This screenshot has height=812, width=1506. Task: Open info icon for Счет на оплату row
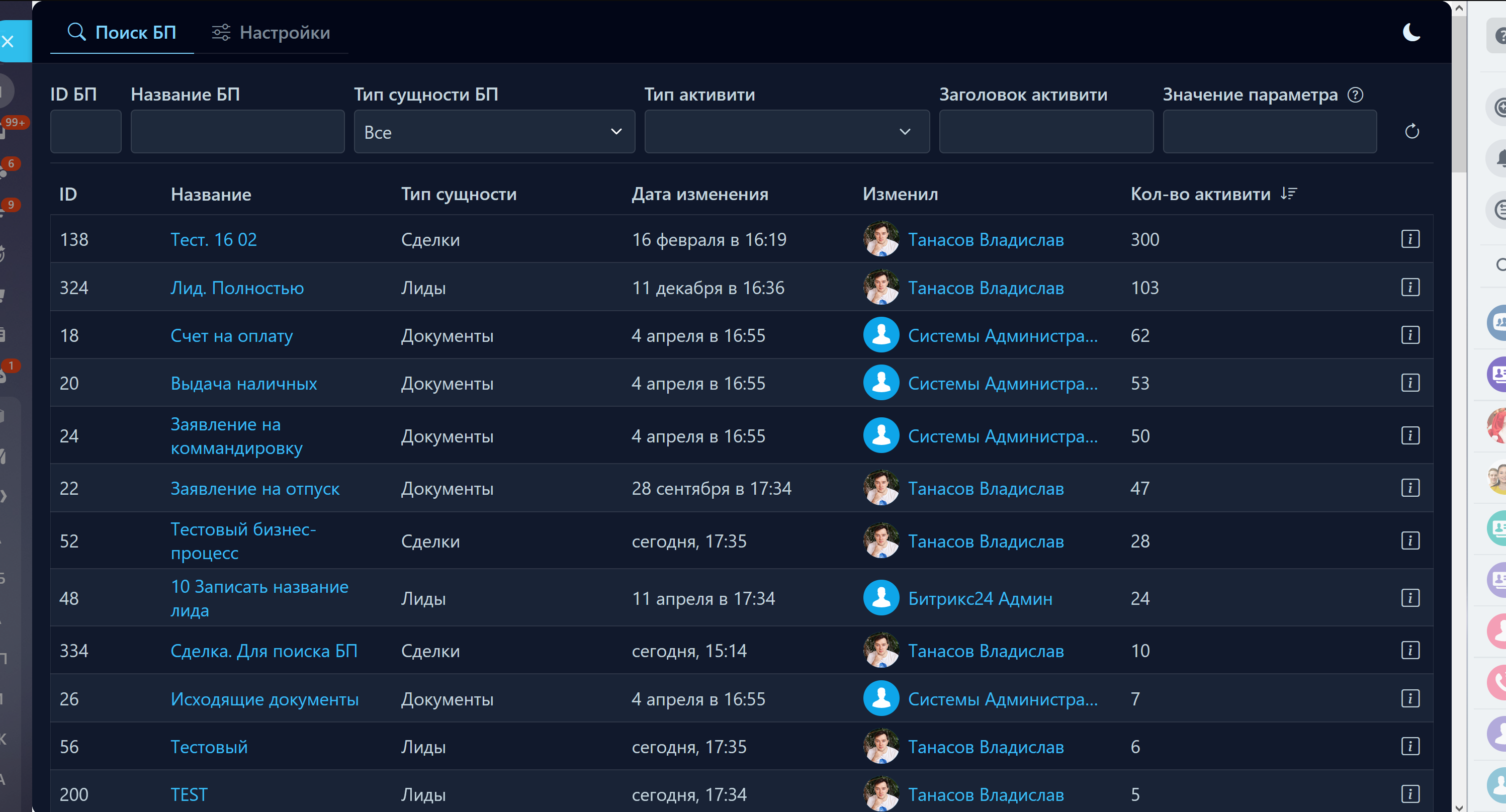tap(1409, 335)
